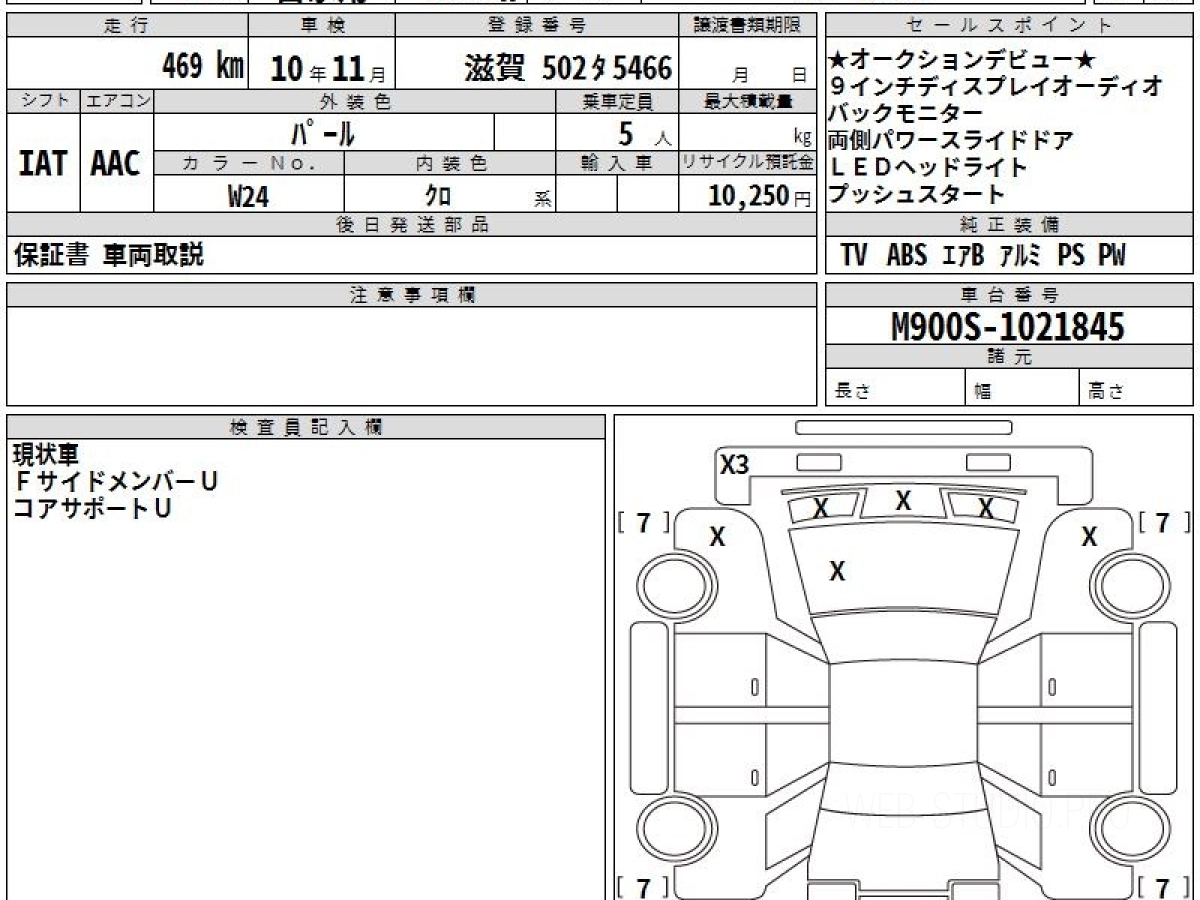This screenshot has width=1200, height=900.
Task: Click the 469 km mileage value
Action: click(203, 67)
